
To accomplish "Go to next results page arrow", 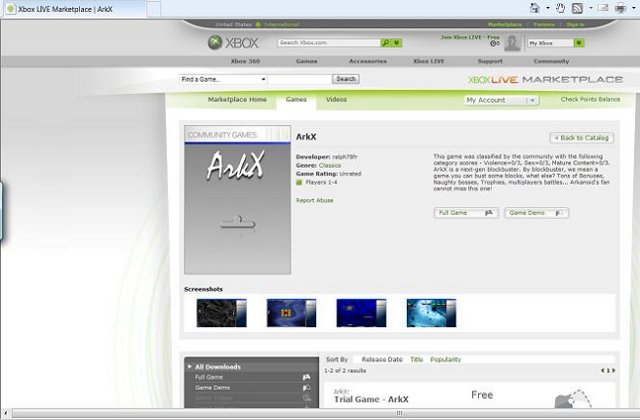I will (x=613, y=371).
